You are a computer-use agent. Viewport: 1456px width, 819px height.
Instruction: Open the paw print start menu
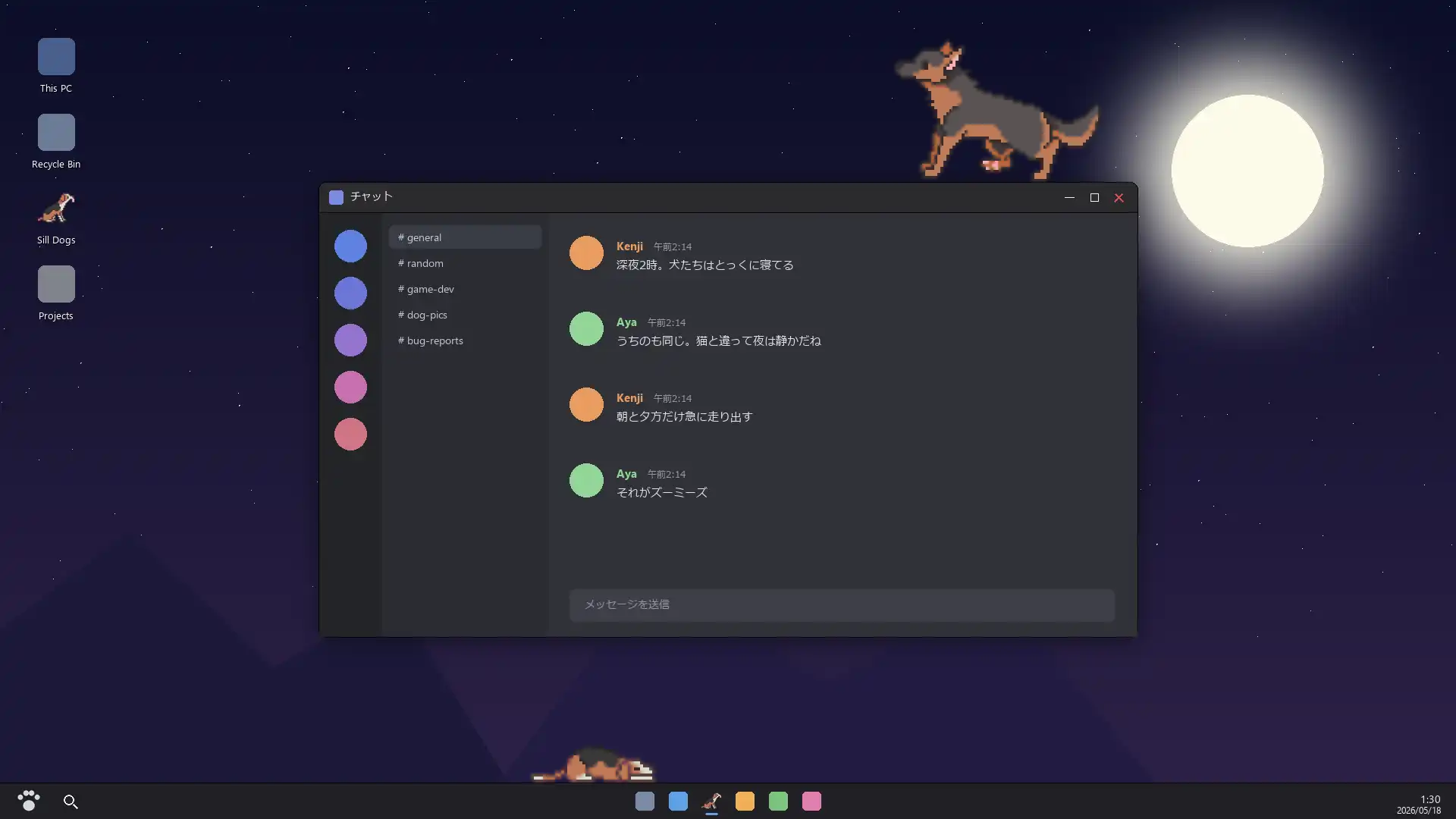pos(29,801)
